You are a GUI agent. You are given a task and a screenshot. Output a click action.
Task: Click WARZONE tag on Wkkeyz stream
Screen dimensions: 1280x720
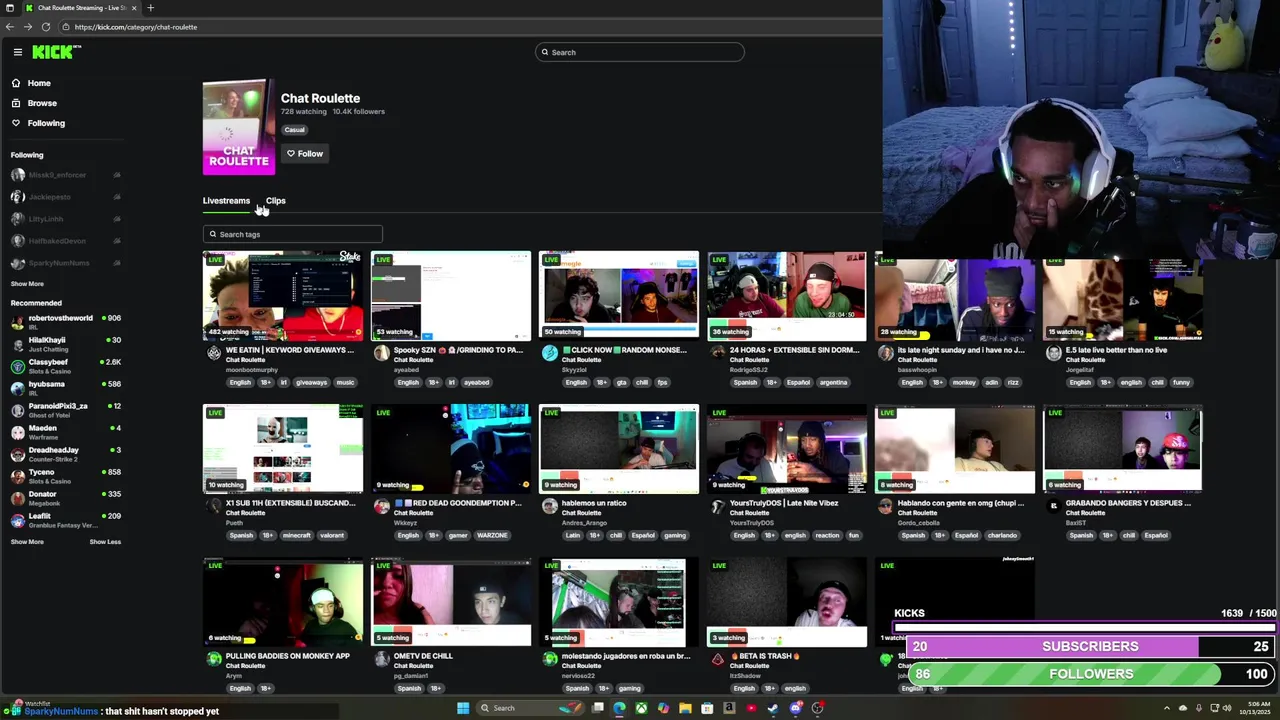492,535
